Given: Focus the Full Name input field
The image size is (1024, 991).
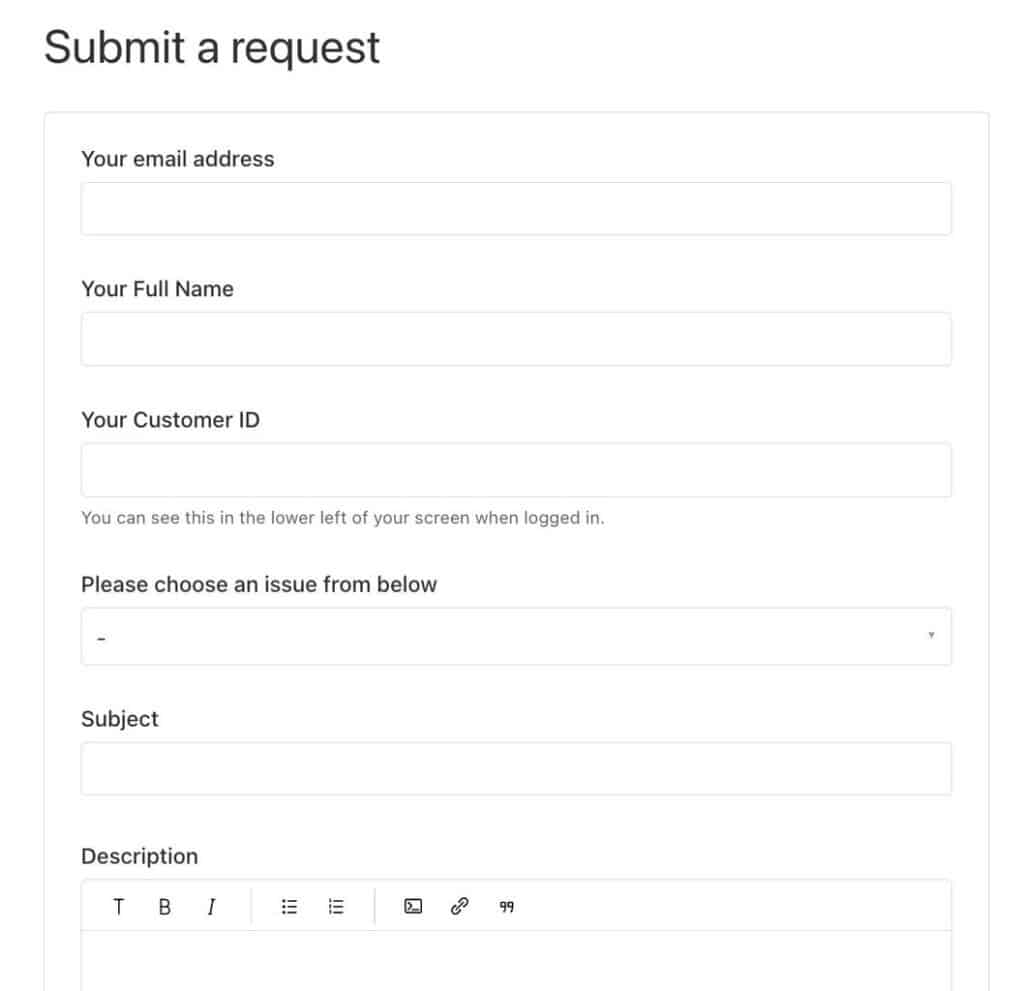Looking at the screenshot, I should 516,339.
